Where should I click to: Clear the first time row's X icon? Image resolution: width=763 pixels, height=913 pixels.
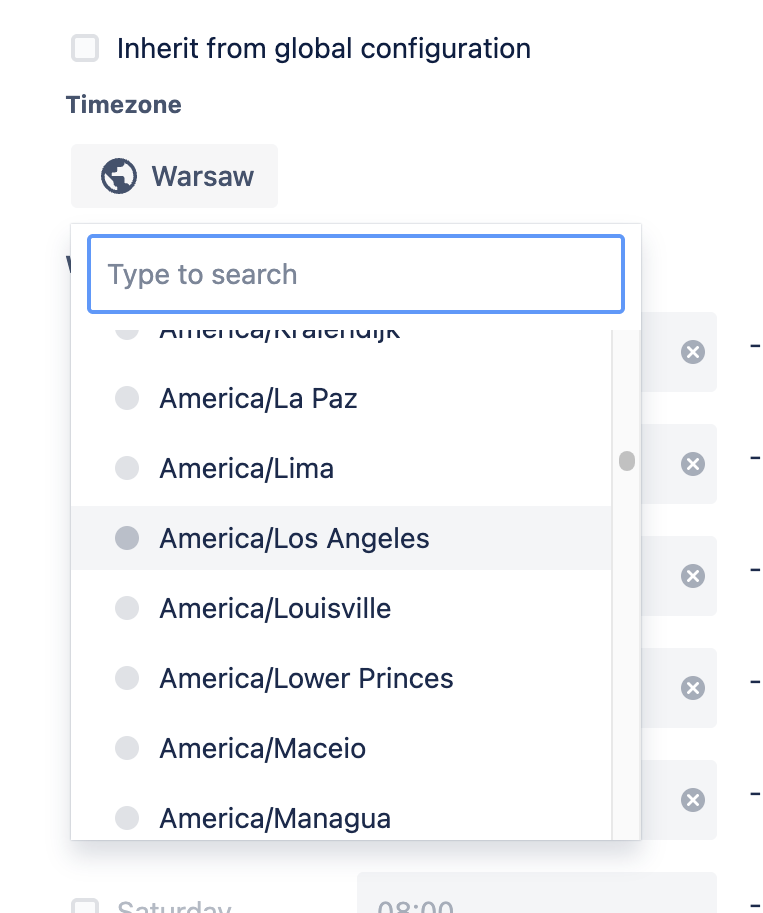pos(693,352)
